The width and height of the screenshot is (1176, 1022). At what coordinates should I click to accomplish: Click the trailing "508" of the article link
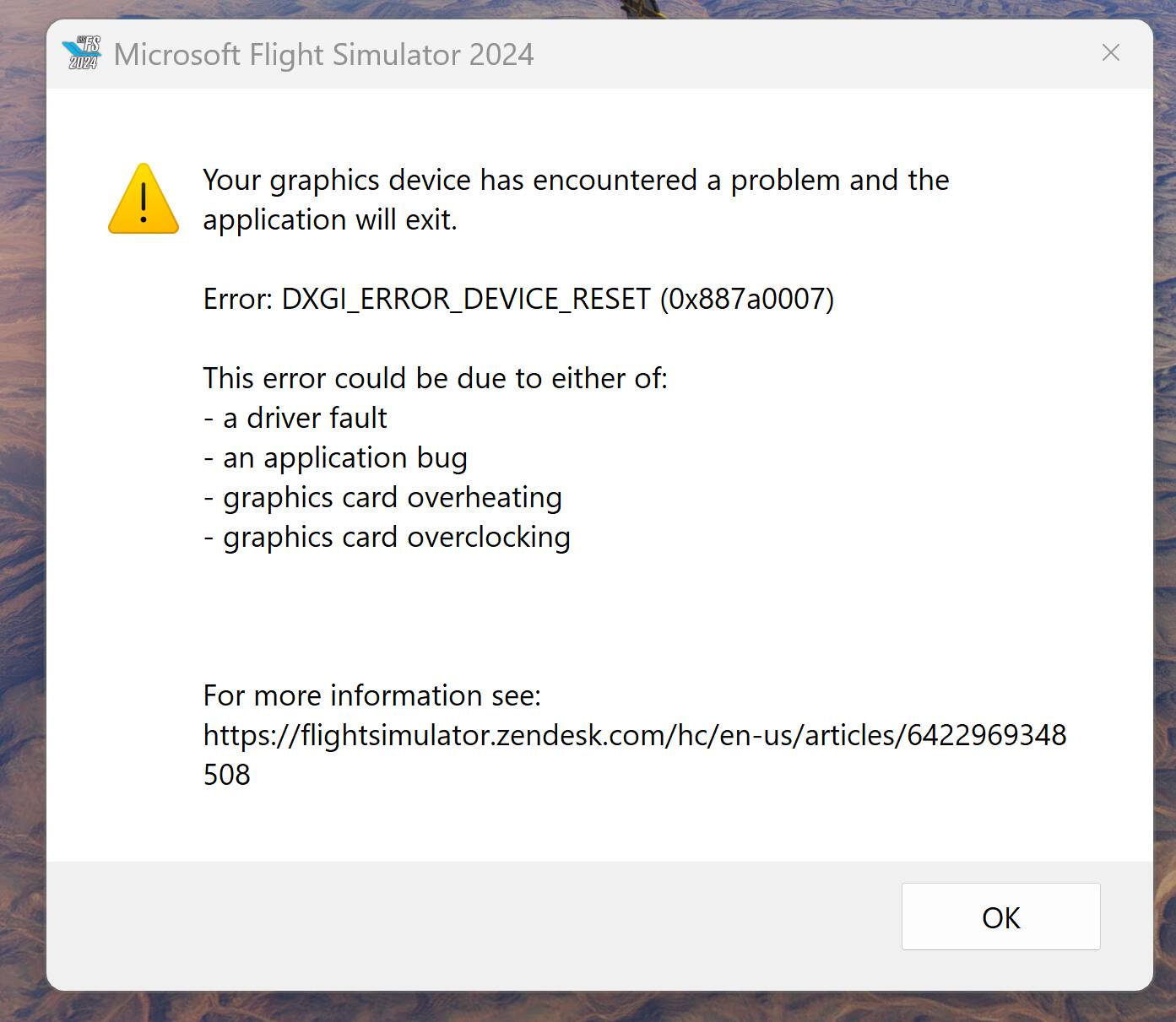point(227,775)
